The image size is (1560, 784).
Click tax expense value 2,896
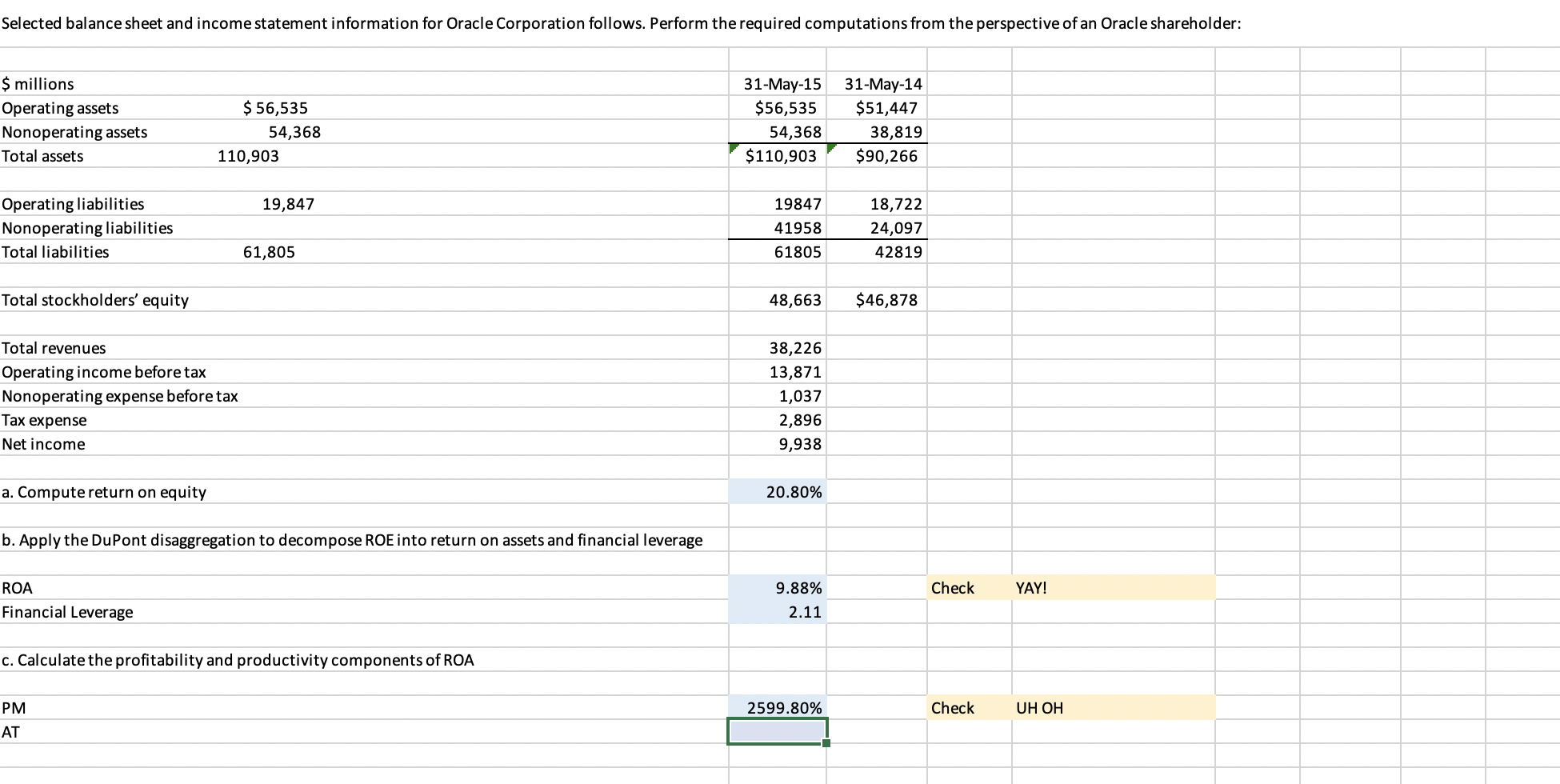pyautogui.click(x=800, y=419)
